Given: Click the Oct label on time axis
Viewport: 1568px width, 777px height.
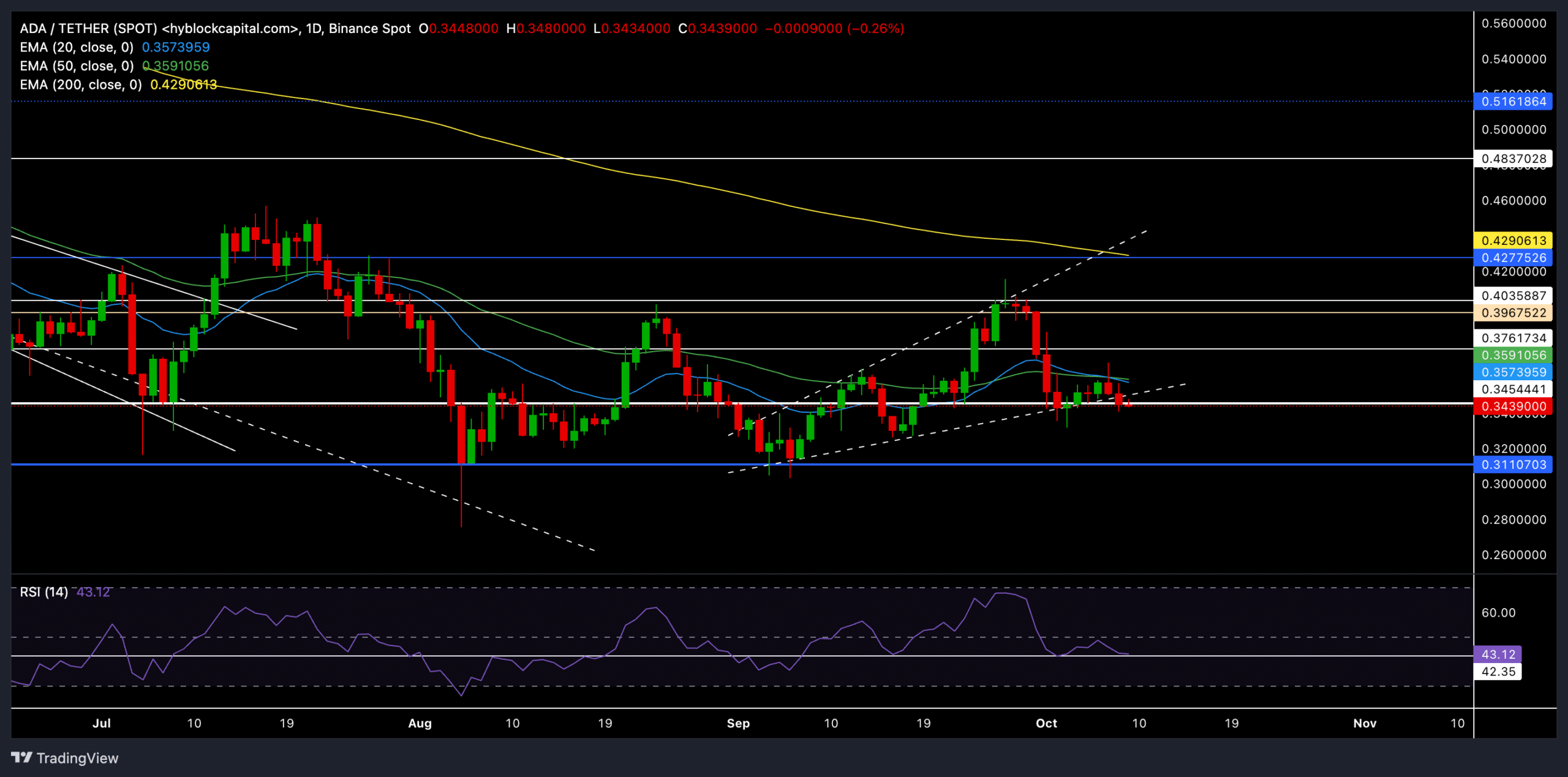Looking at the screenshot, I should click(x=1046, y=723).
